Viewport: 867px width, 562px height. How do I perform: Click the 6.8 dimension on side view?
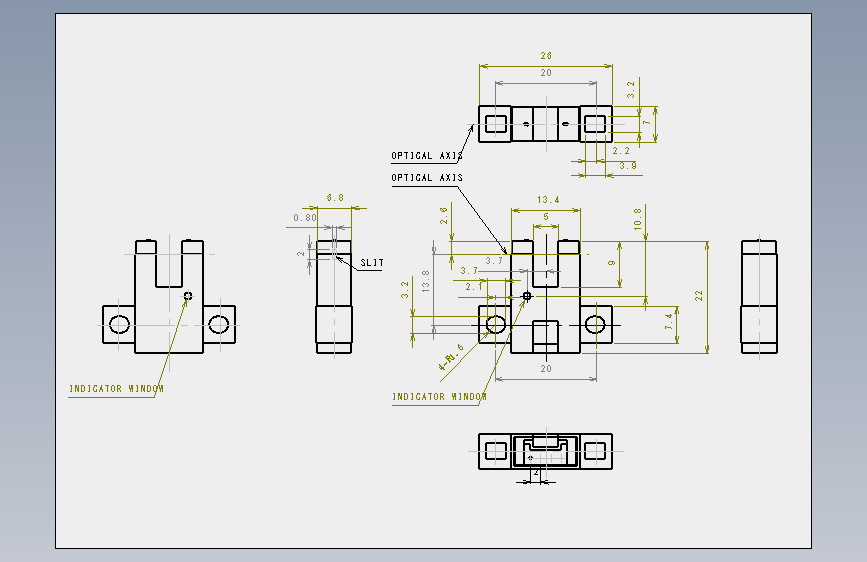click(x=335, y=197)
